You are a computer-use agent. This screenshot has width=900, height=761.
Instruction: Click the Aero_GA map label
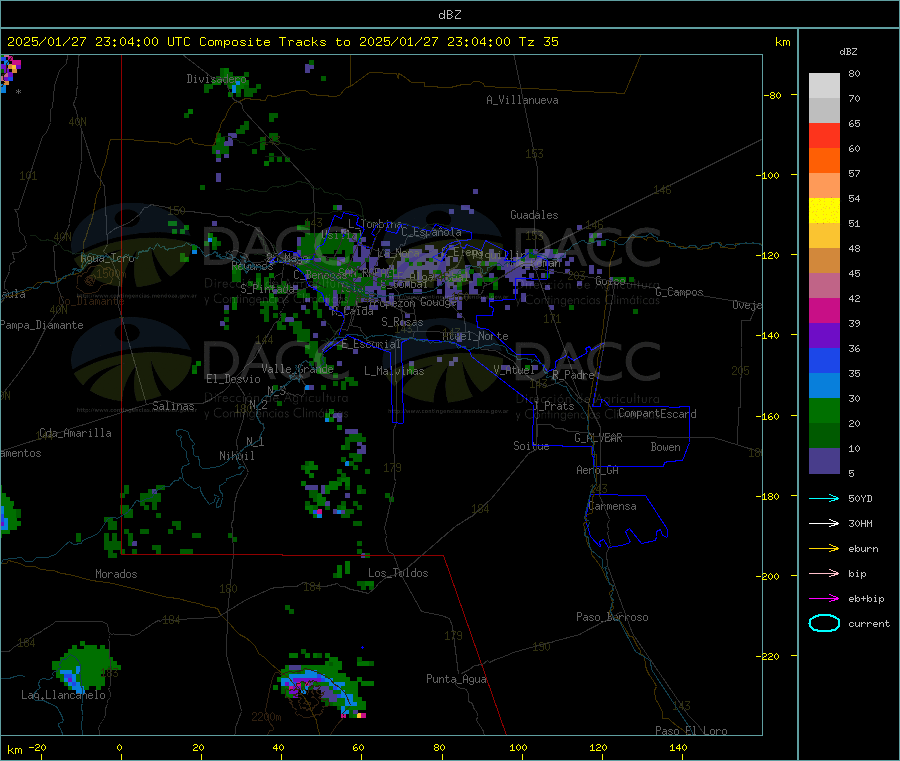597,470
